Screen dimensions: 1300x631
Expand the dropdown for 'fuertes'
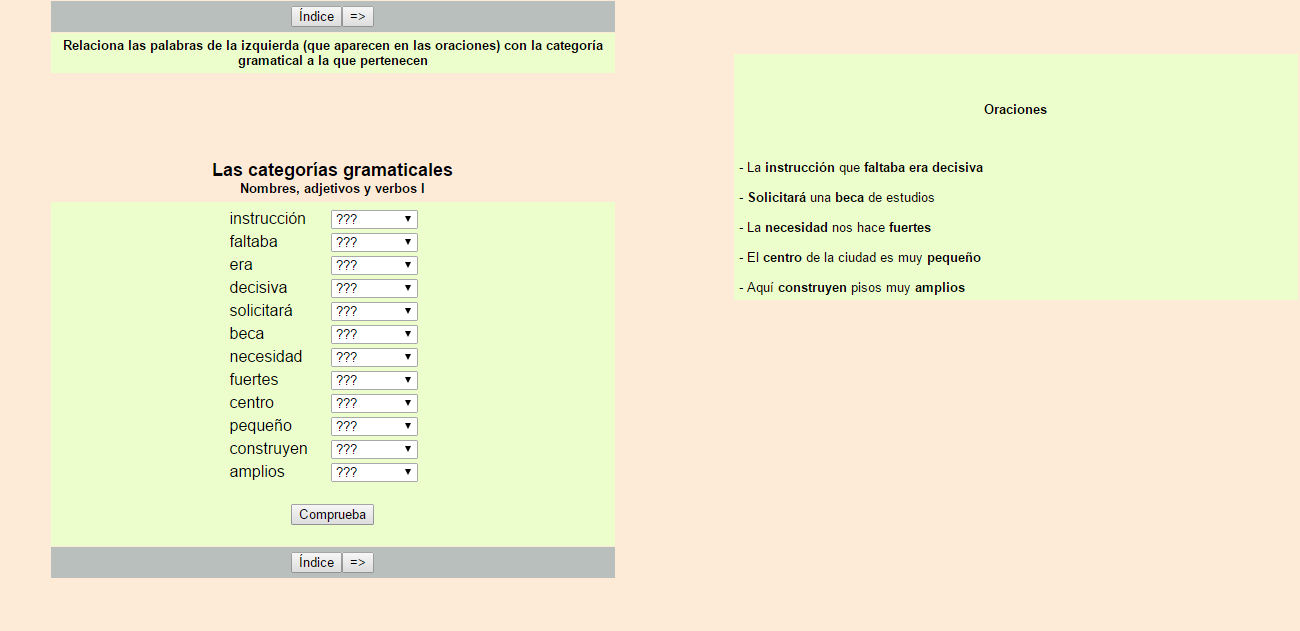click(374, 380)
